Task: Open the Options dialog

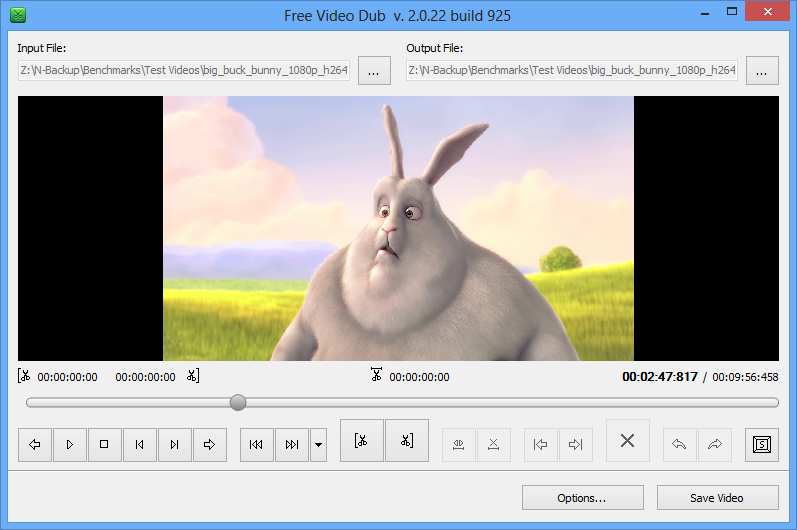Action: tap(583, 497)
